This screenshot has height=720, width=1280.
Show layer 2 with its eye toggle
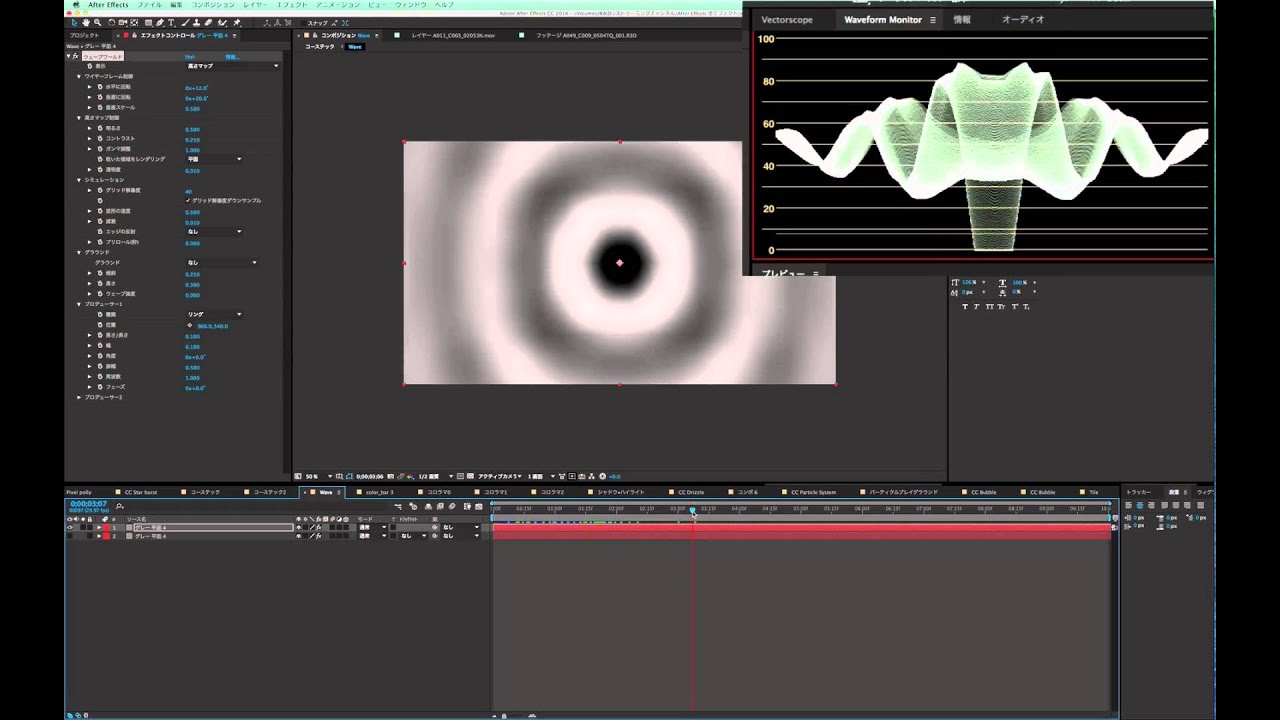[x=69, y=536]
